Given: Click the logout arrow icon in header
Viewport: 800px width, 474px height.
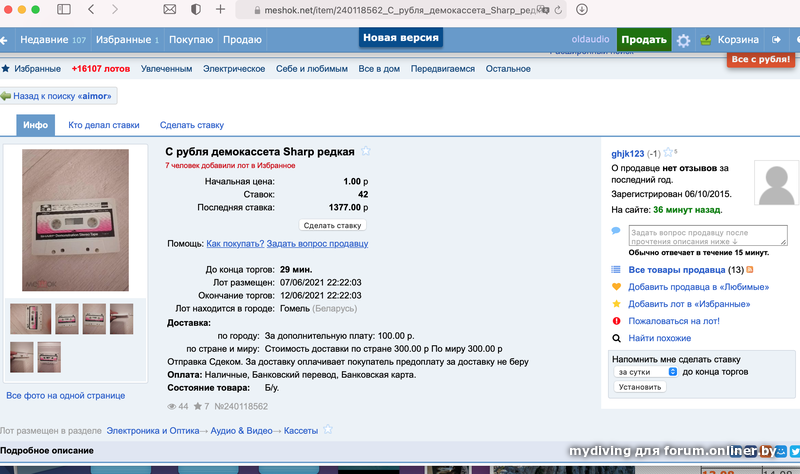Looking at the screenshot, I should pos(777,40).
